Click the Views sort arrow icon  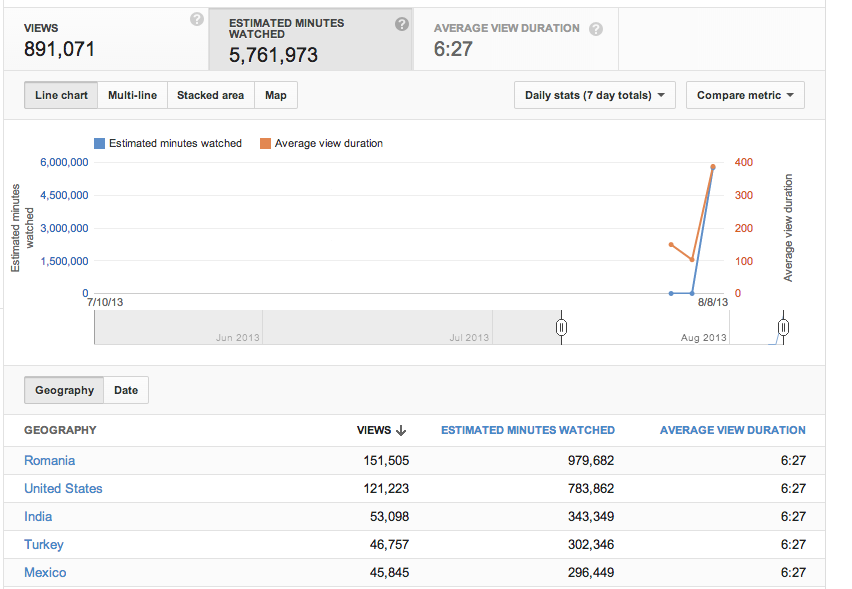pos(401,430)
